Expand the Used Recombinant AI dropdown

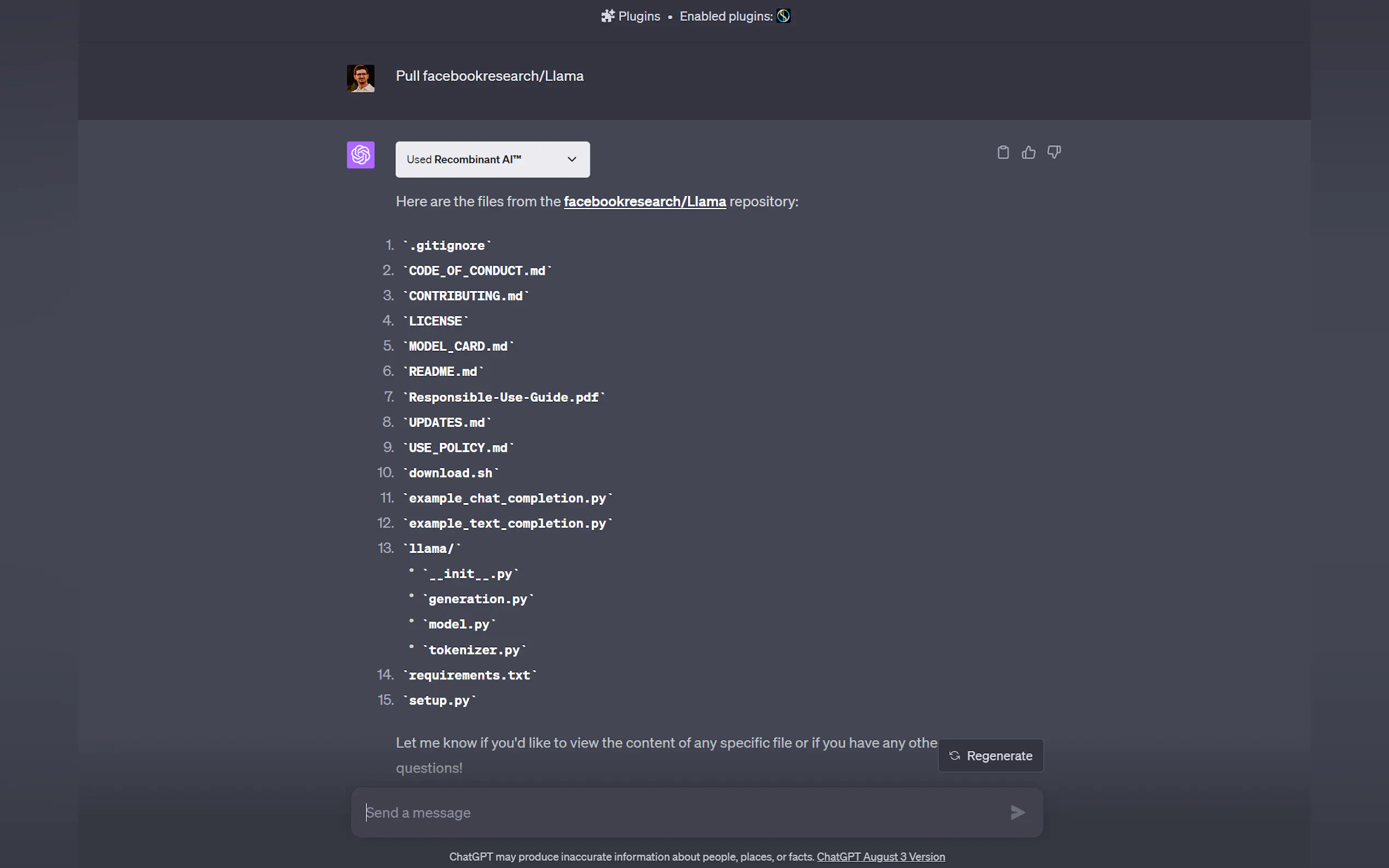tap(492, 160)
